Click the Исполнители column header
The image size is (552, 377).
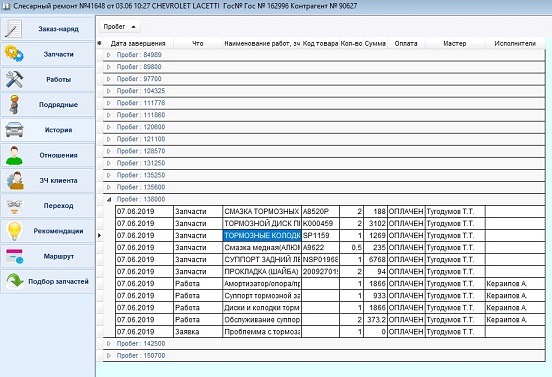pos(515,44)
